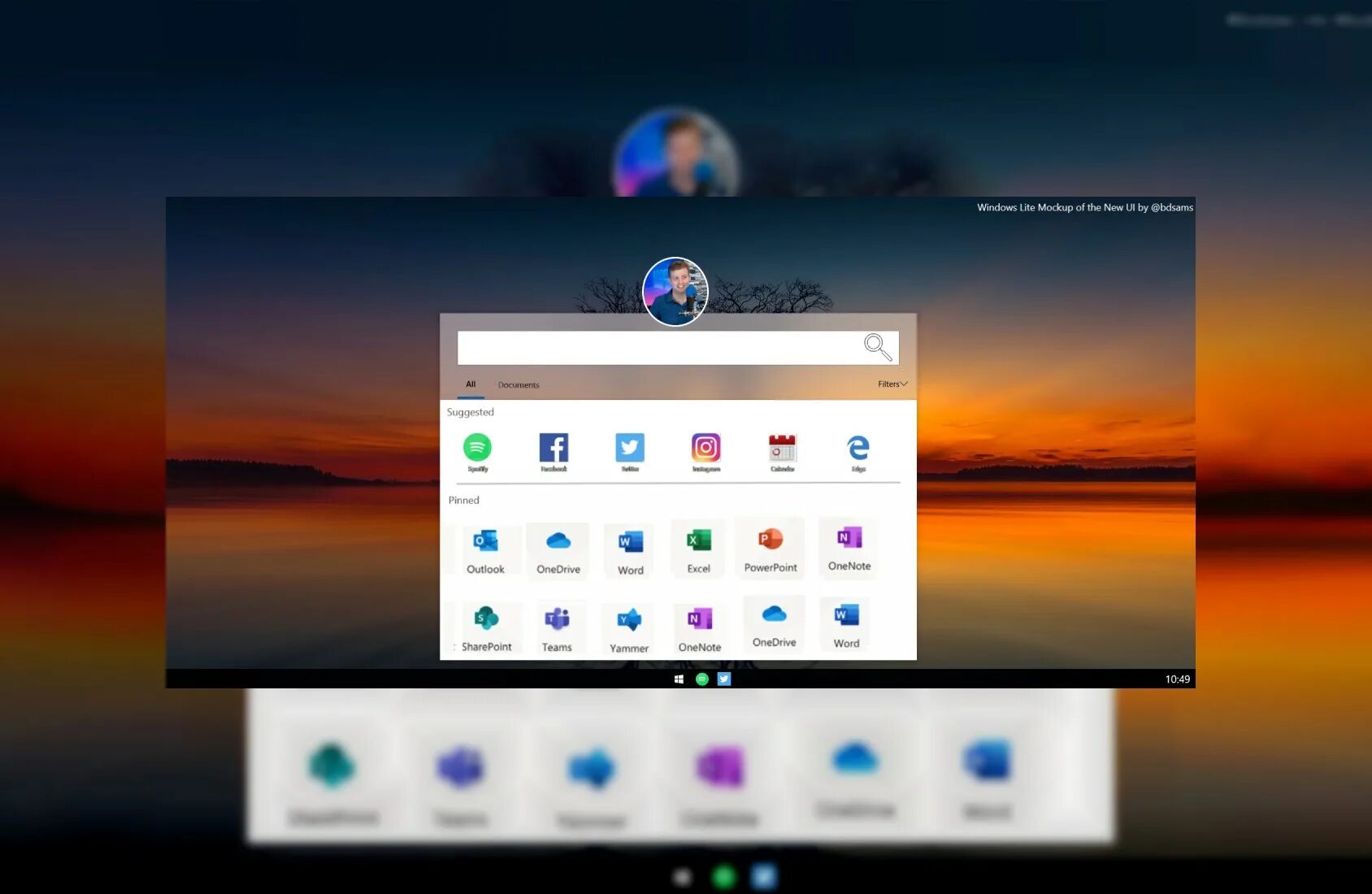Open the pinned Excel app
Screen dimensions: 1372x894
[x=698, y=550]
